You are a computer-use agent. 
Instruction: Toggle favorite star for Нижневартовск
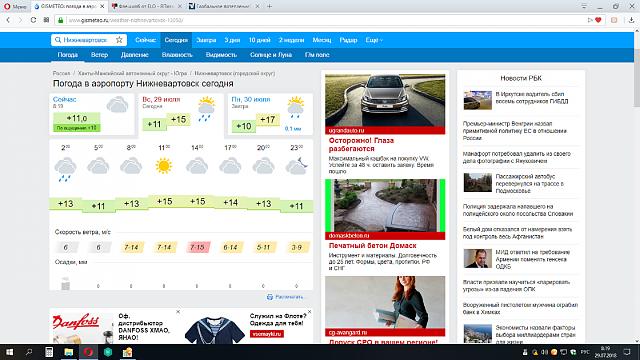[119, 40]
